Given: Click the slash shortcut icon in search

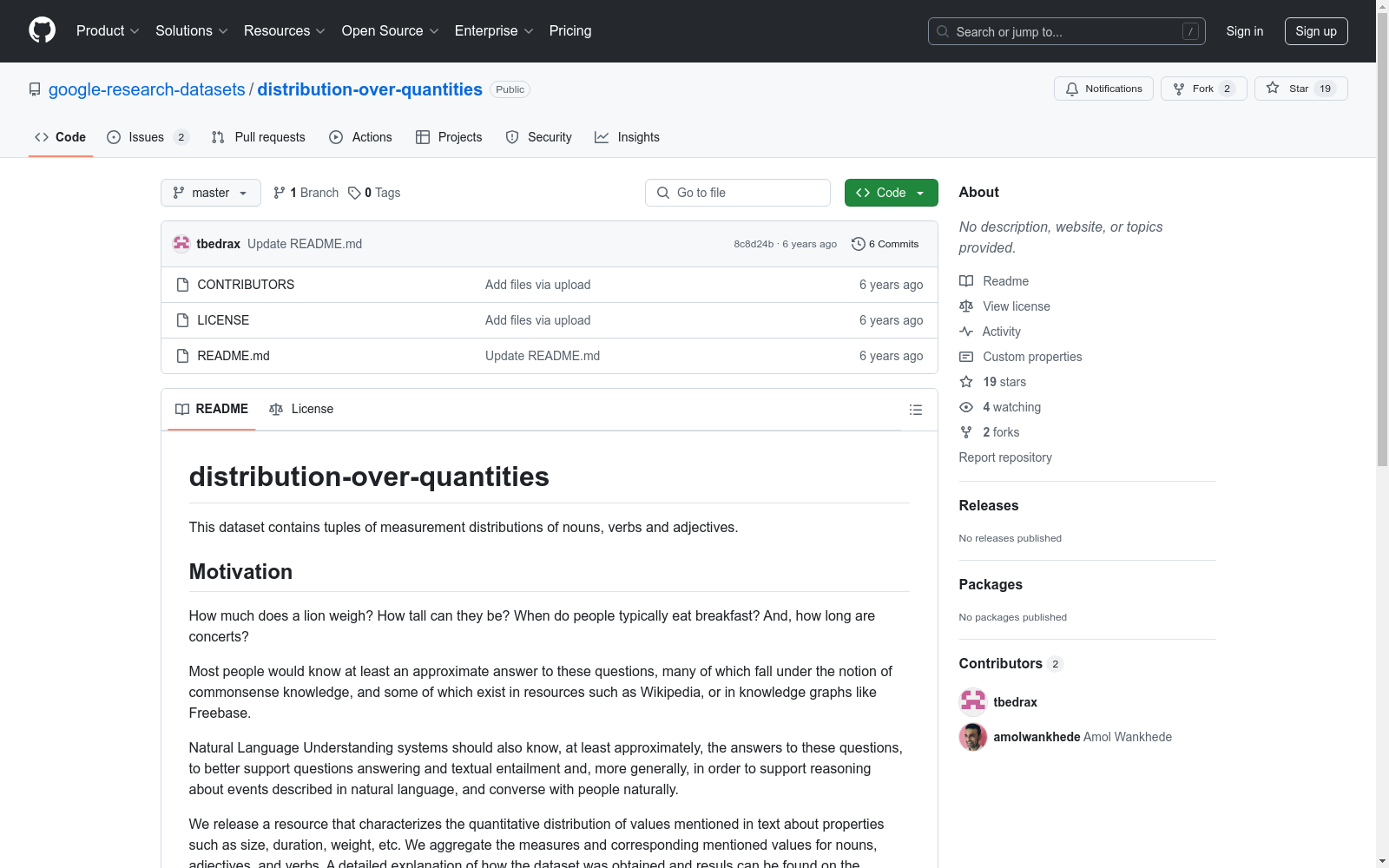Looking at the screenshot, I should [1190, 31].
